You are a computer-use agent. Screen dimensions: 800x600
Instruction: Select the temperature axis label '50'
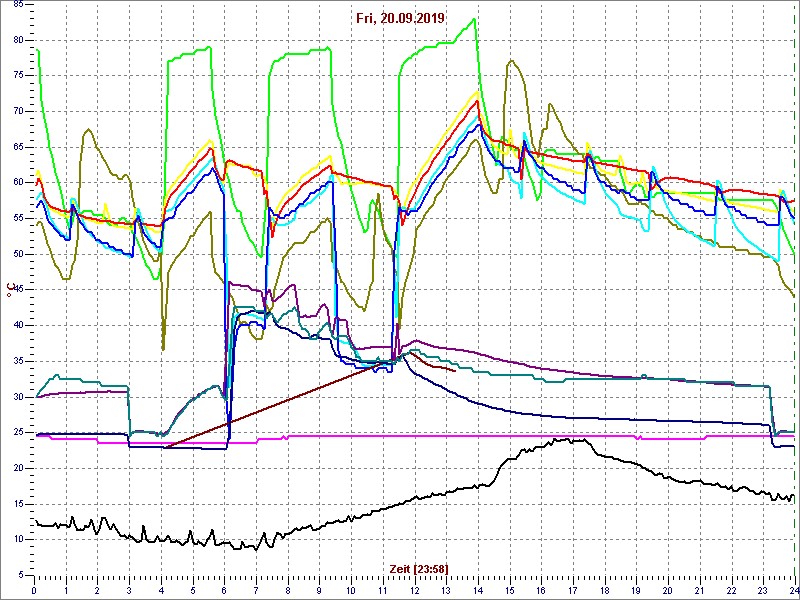pyautogui.click(x=17, y=254)
